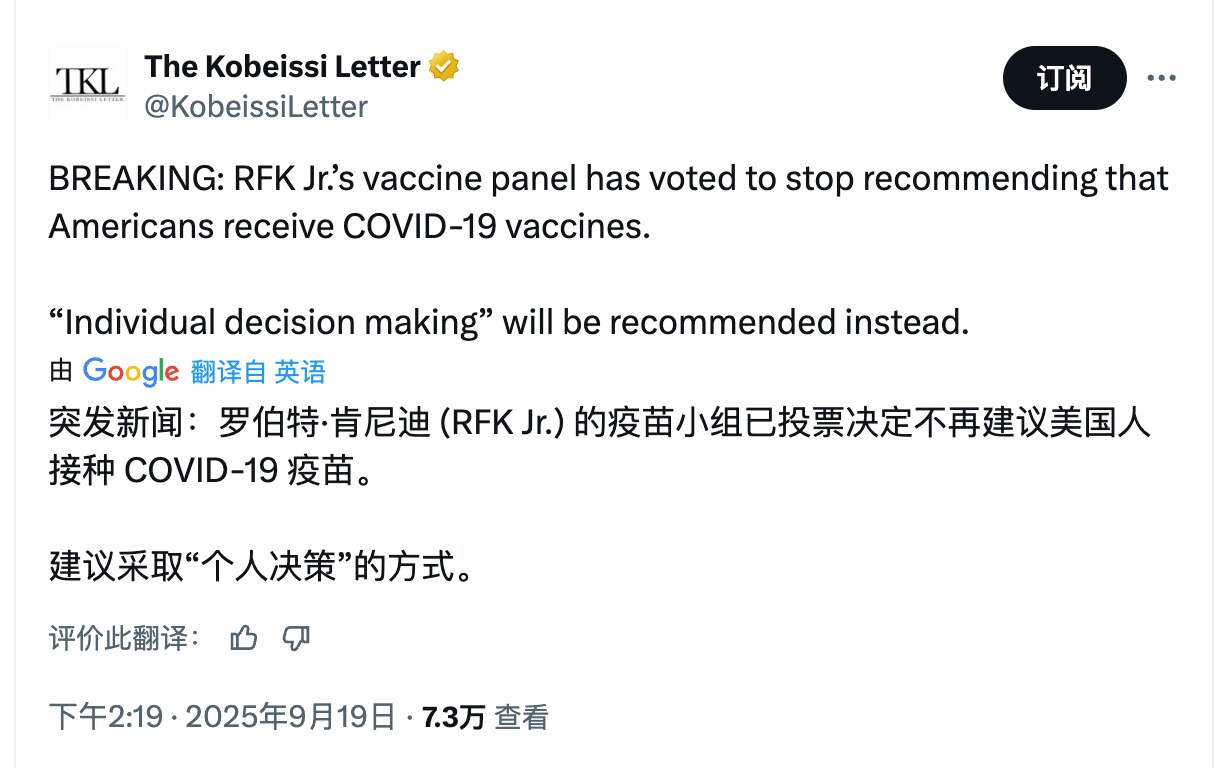Open the 7.3万 查看 view count

(486, 716)
